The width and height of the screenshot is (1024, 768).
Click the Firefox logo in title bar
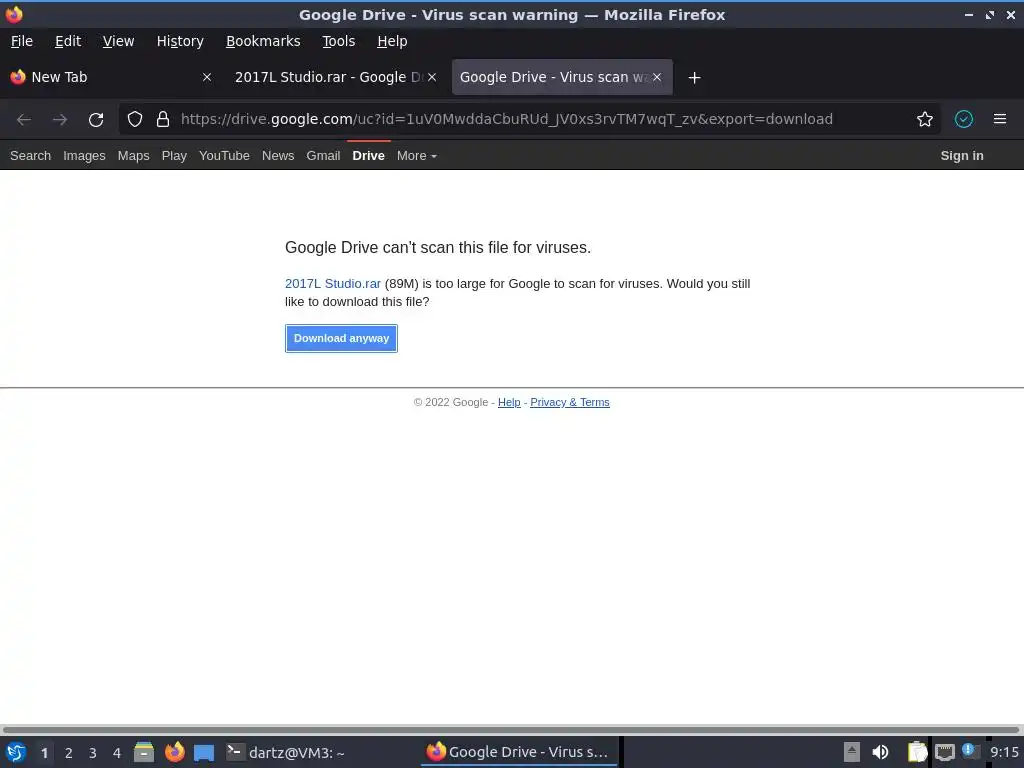tap(14, 14)
